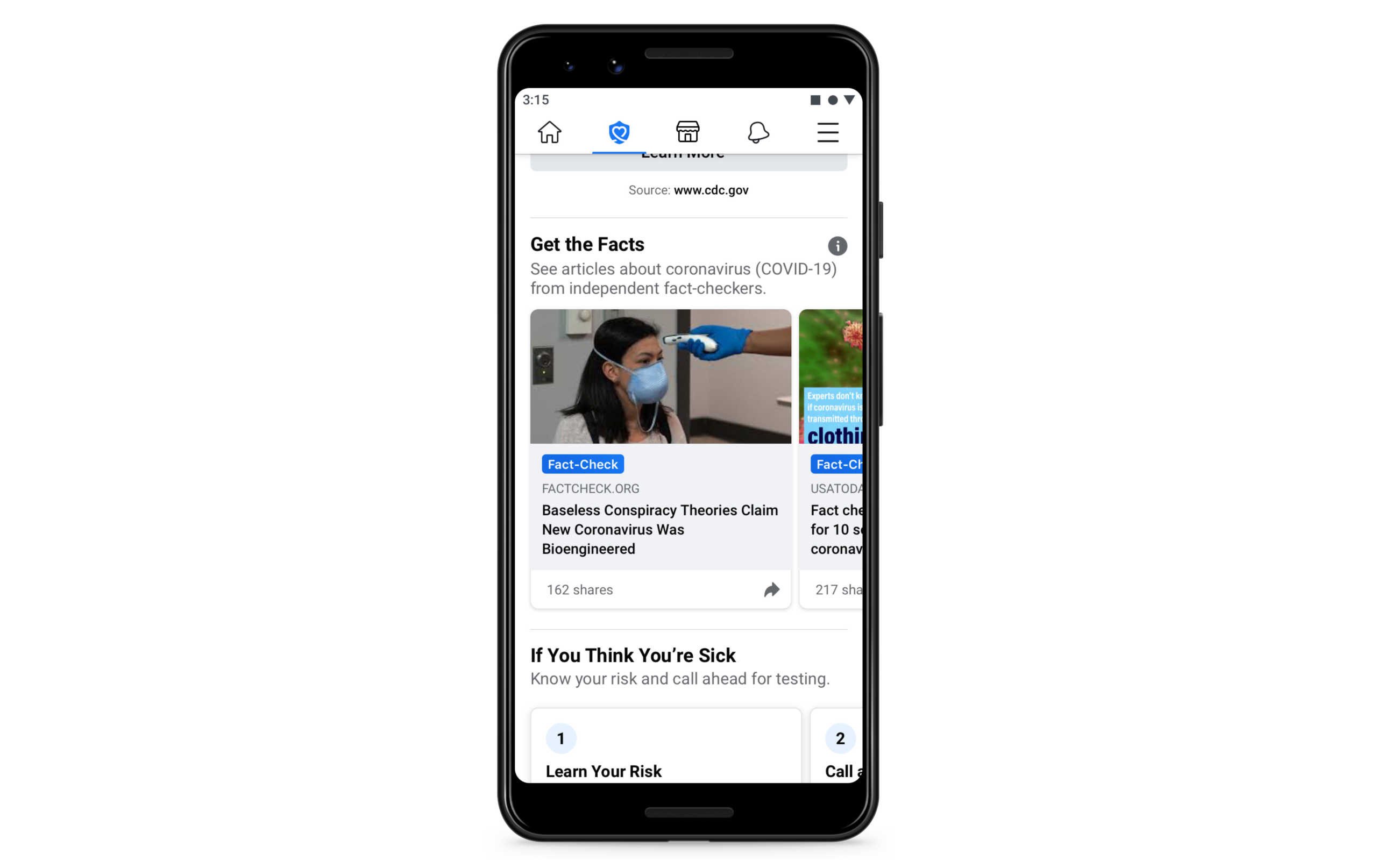Image resolution: width=1377 pixels, height=868 pixels.
Task: Tap the share arrow on the second fact-check card
Action: click(x=771, y=589)
